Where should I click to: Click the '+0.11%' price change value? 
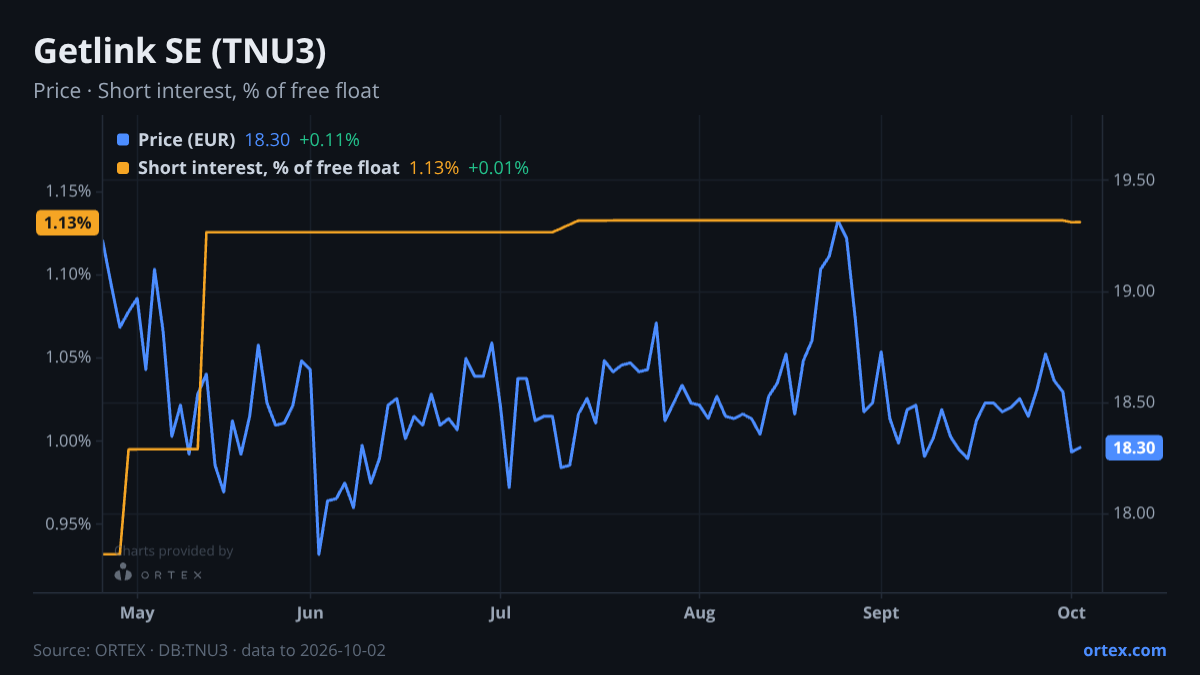tap(329, 140)
